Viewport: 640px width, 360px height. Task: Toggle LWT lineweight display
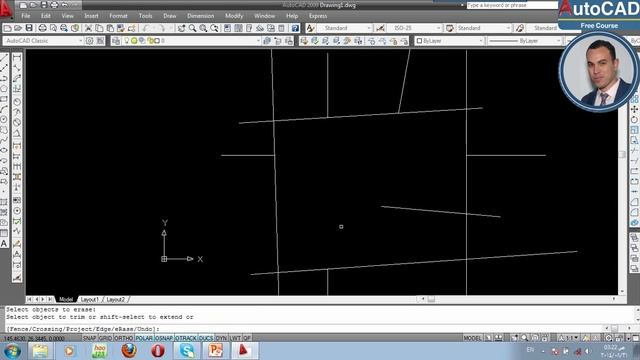(x=236, y=338)
